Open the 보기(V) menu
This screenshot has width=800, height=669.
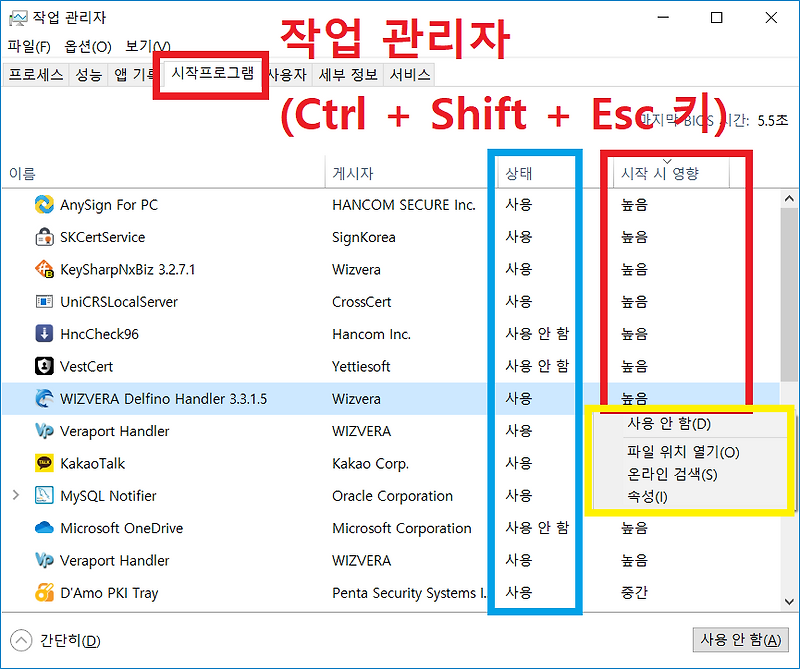(x=148, y=47)
